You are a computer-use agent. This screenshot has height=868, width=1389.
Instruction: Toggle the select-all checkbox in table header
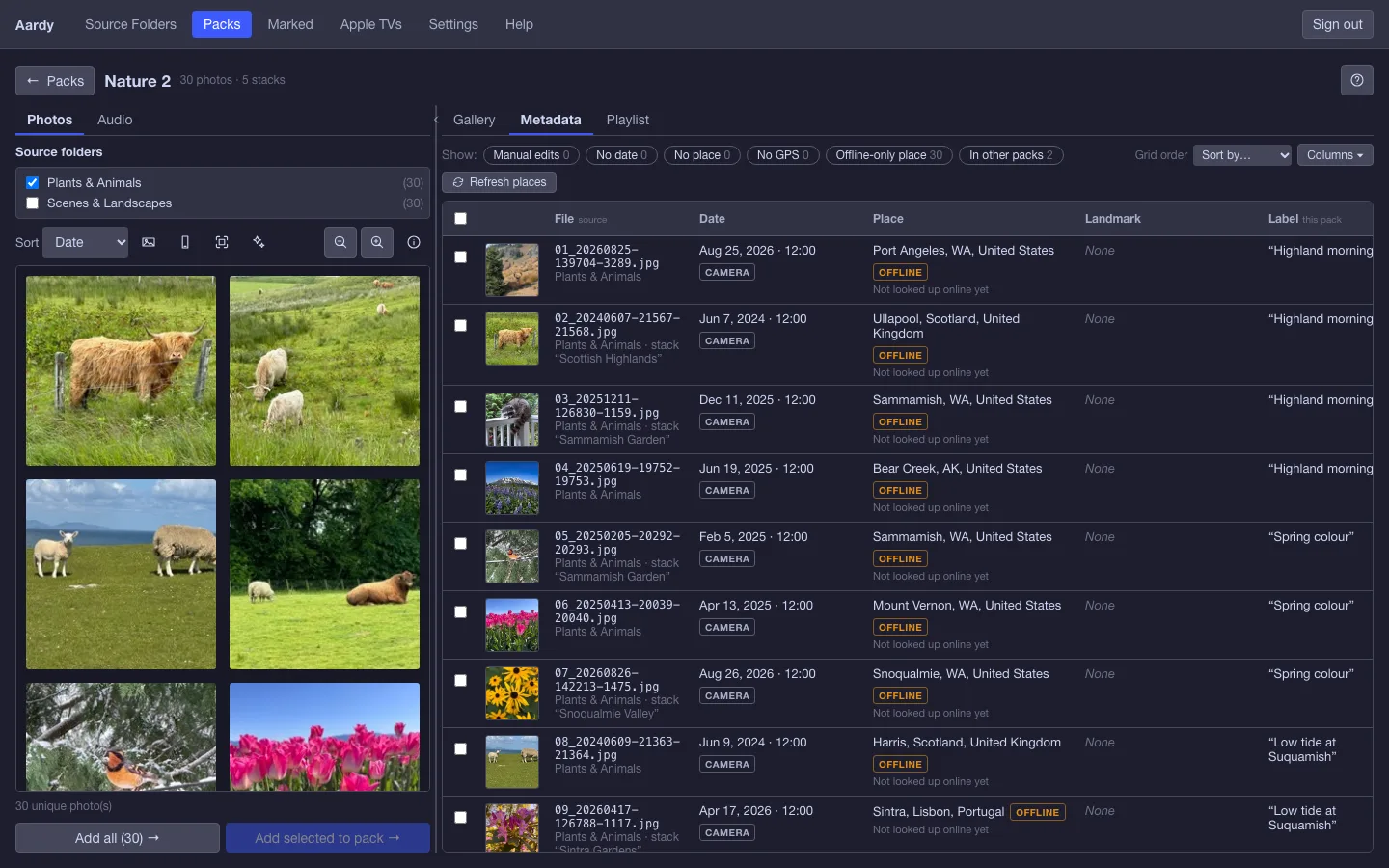(x=460, y=219)
